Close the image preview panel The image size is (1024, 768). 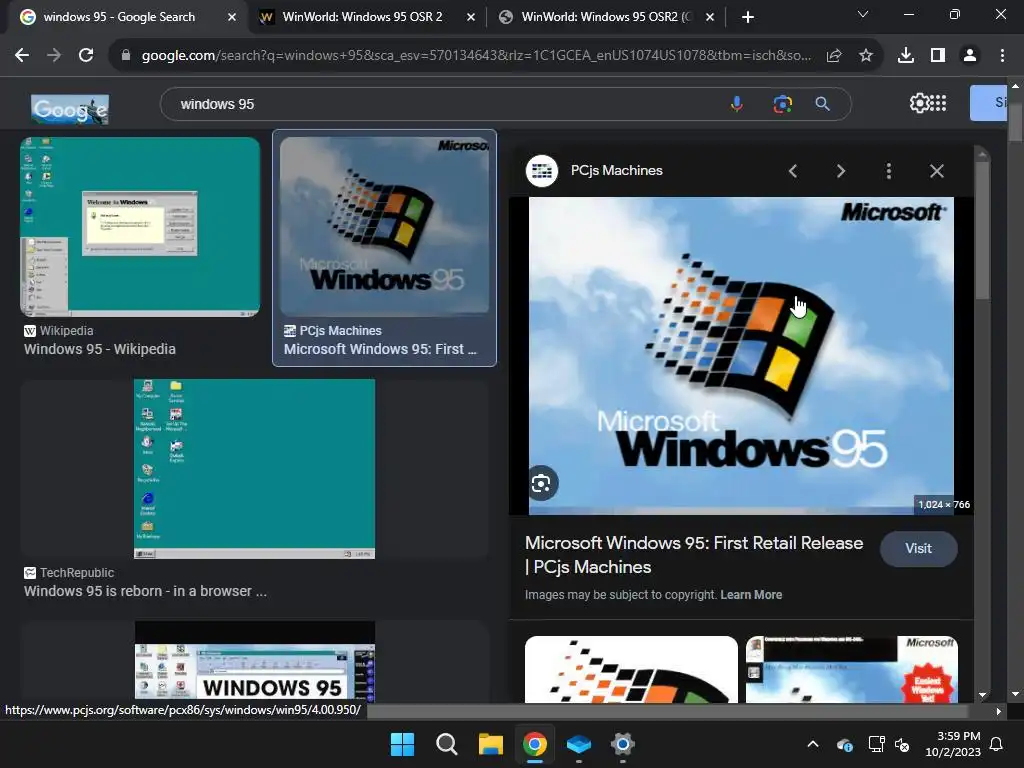pyautogui.click(x=937, y=171)
